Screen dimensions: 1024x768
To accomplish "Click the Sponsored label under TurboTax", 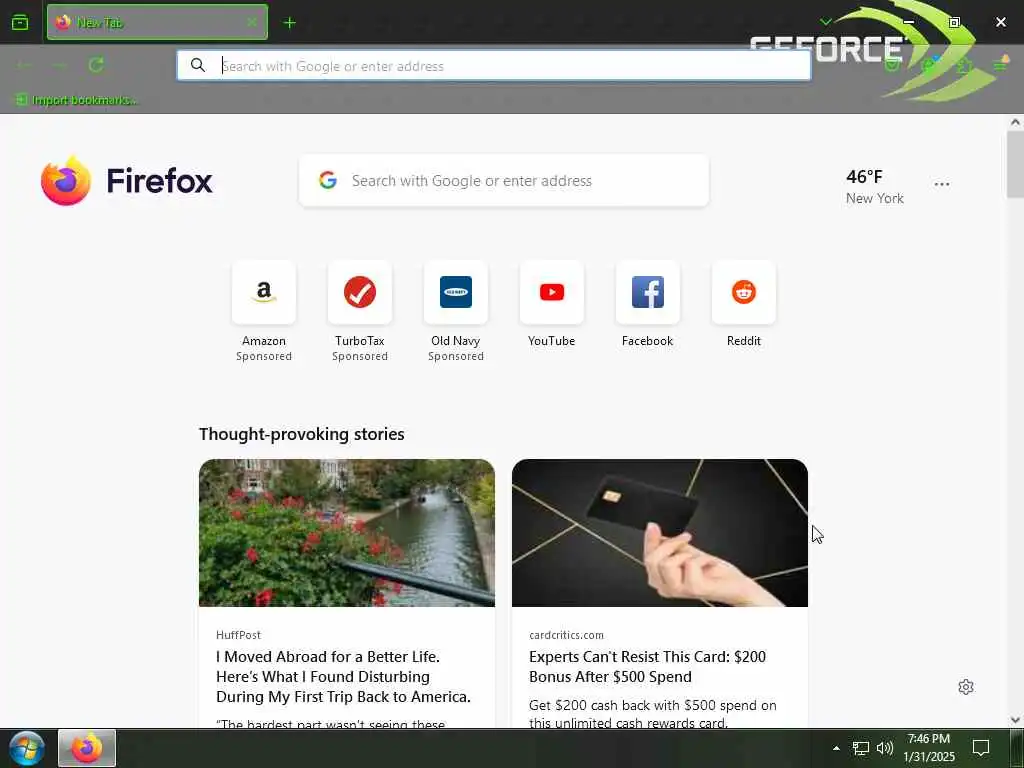I will coord(360,357).
